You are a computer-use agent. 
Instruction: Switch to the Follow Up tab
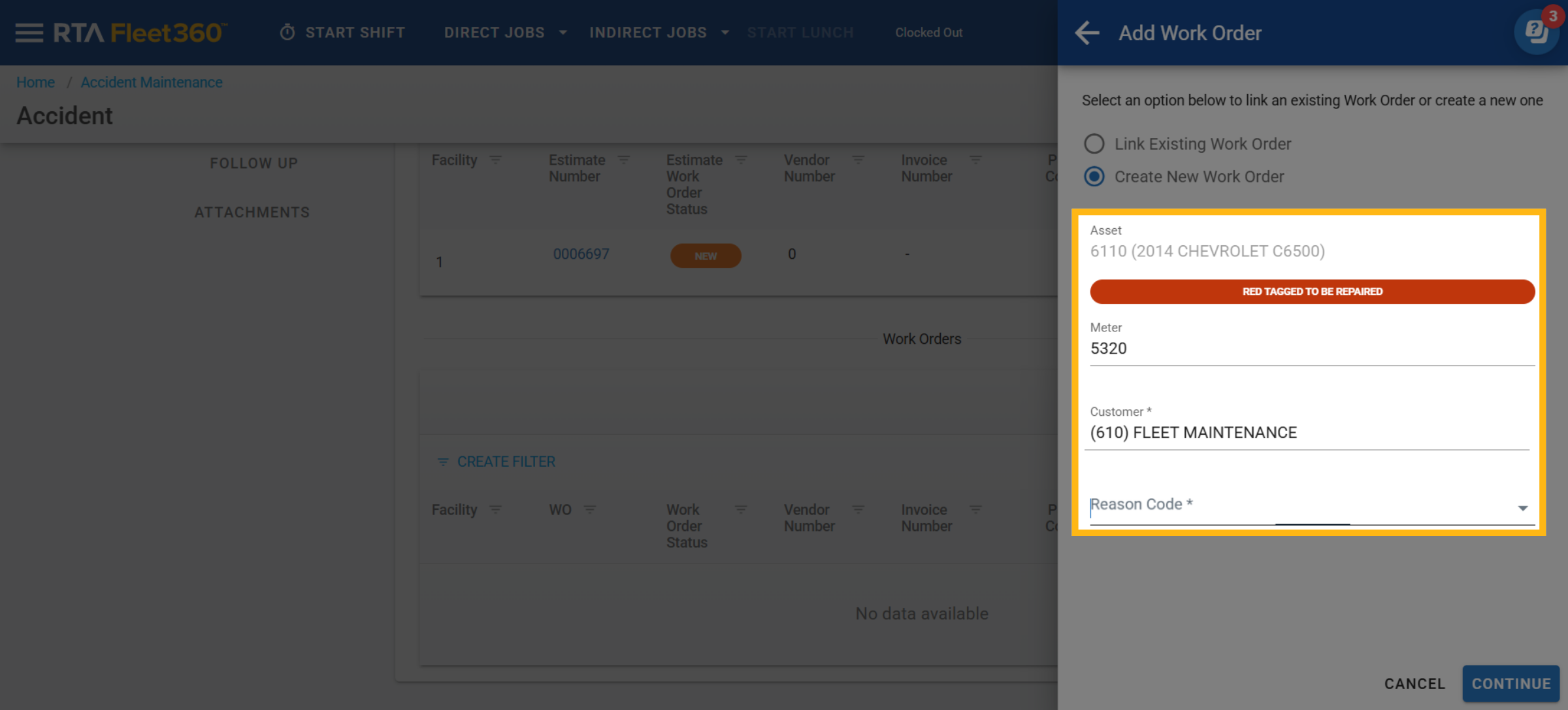[253, 163]
